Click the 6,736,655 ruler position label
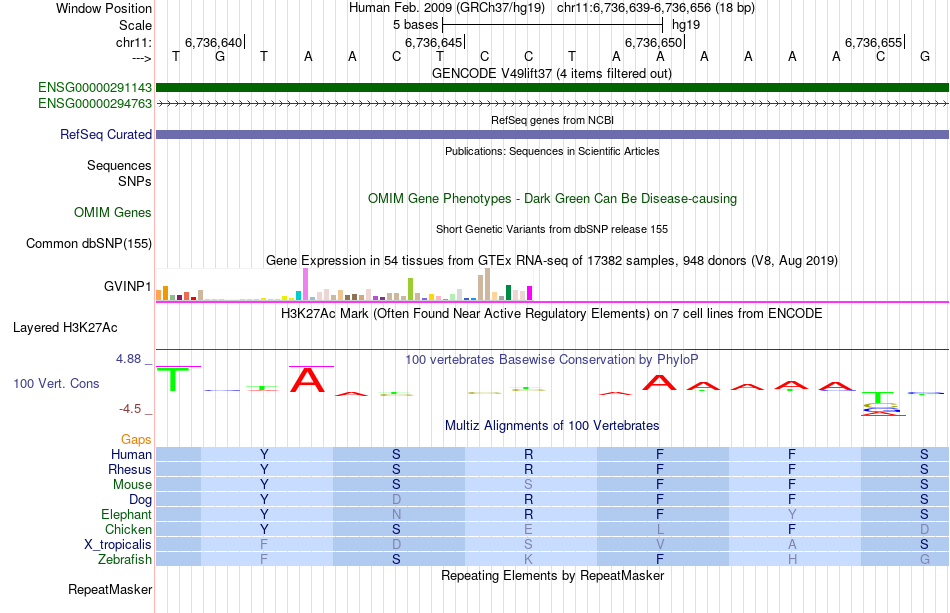The width and height of the screenshot is (950, 613). coord(873,42)
